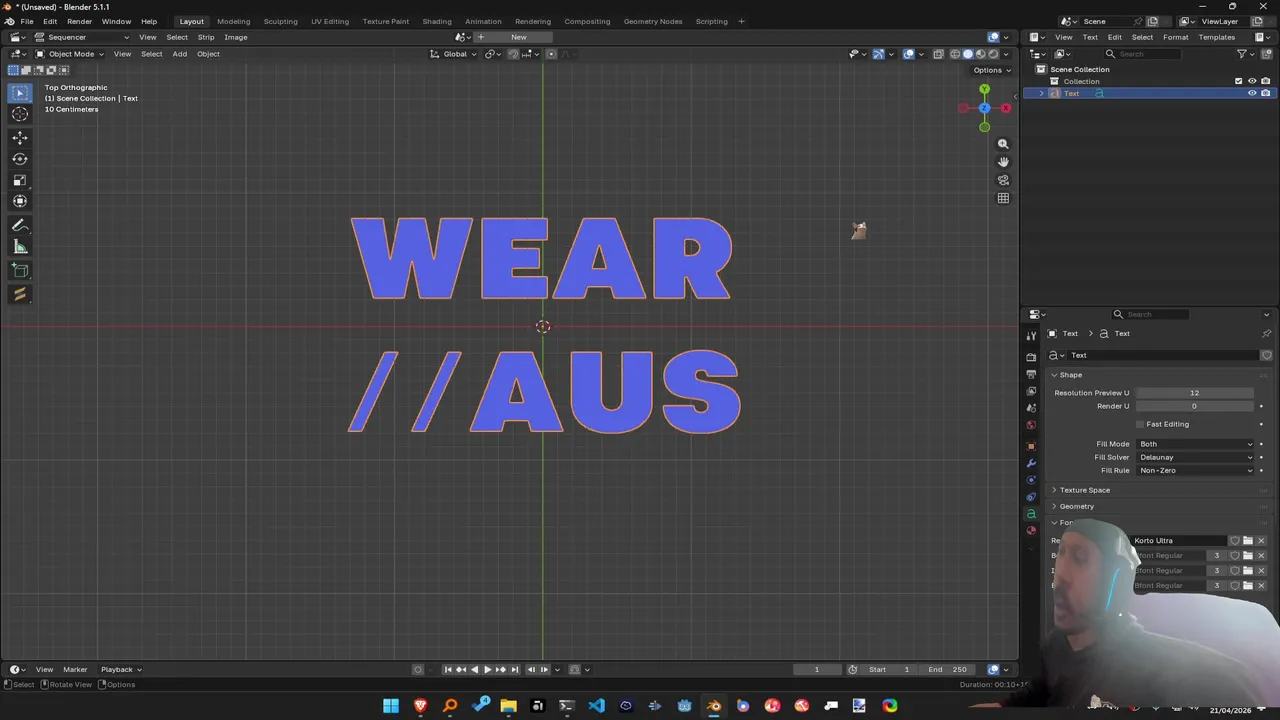Activate the Cursor tool in toolbar
Screen dimensions: 1280x720
[19, 115]
